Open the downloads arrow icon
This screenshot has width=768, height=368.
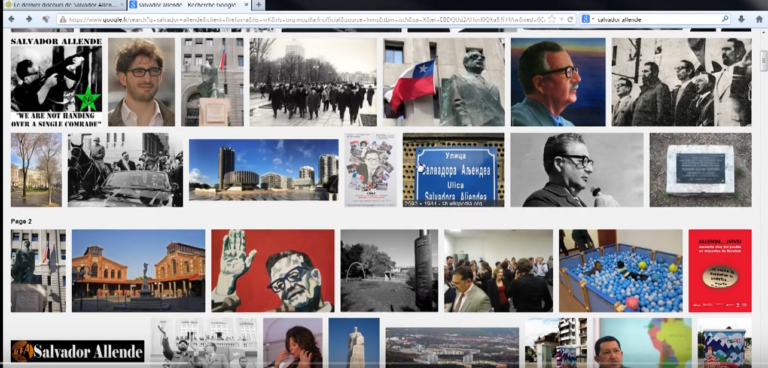click(741, 19)
